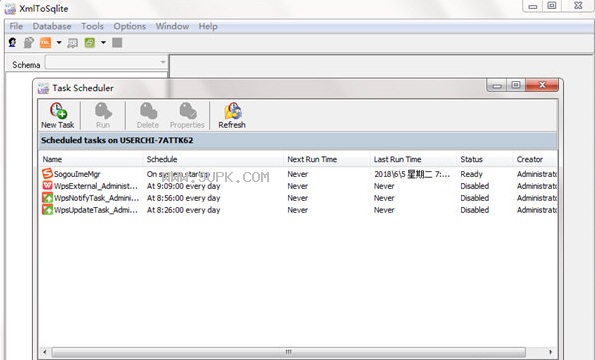
Task: Expand the Schema combo box
Action: 162,62
